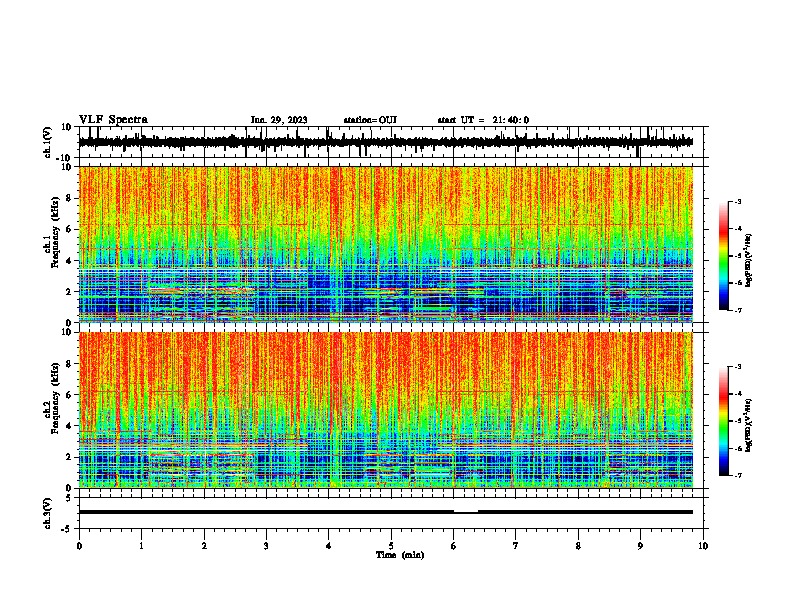Click the ch.2 spectrogram color scale bar
This screenshot has height=612, width=792.
click(x=724, y=421)
